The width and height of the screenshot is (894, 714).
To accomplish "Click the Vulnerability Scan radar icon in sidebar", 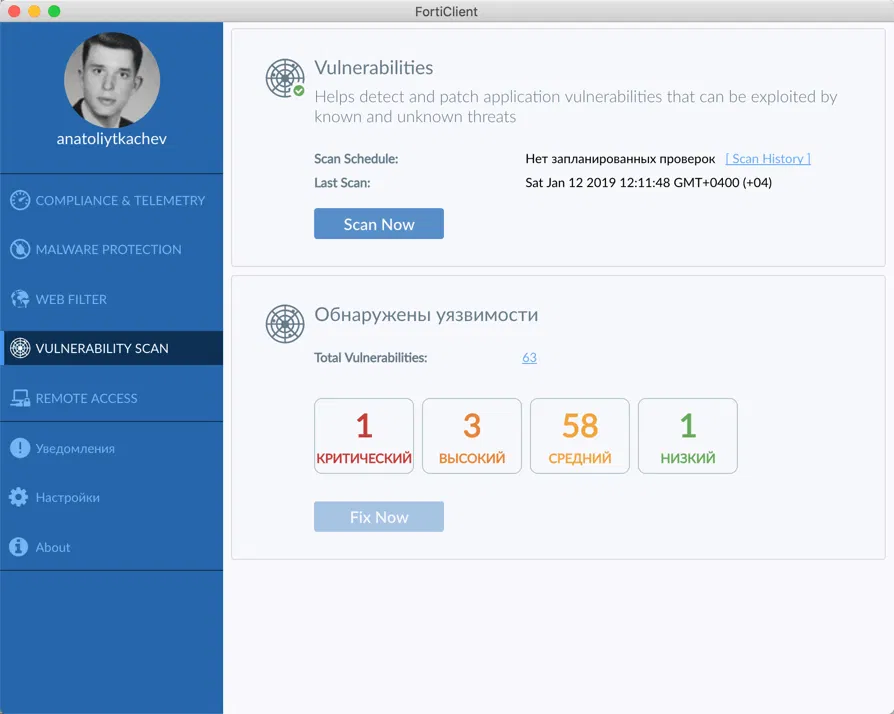I will click(x=20, y=348).
